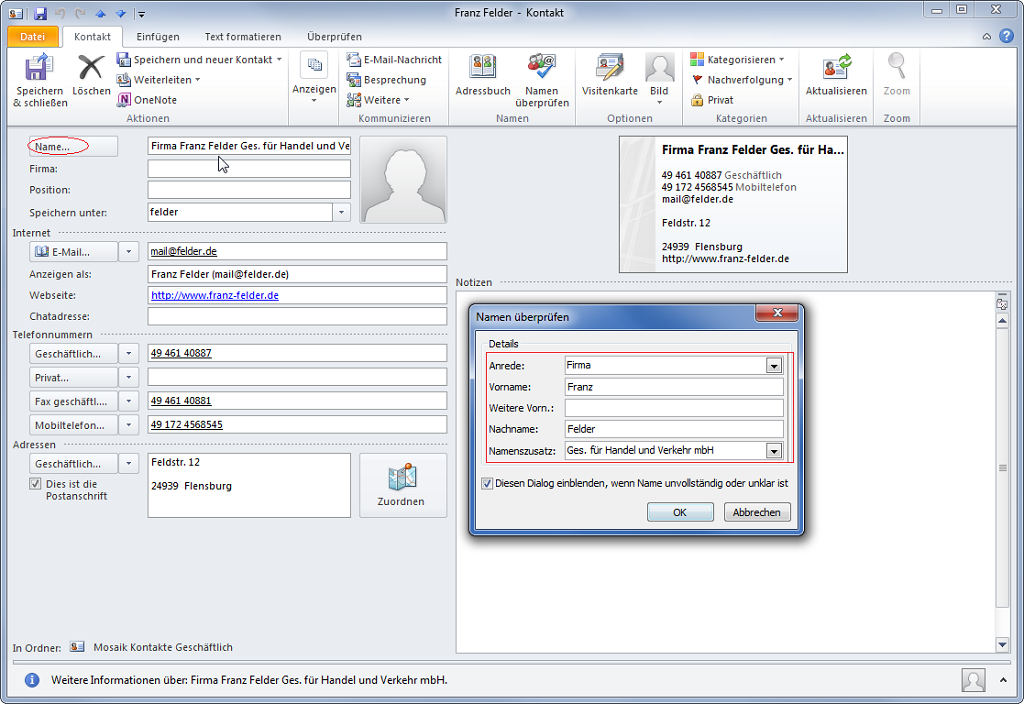Image resolution: width=1024 pixels, height=704 pixels.
Task: Uncheck 'Diesen Dialog einblenden' checkbox
Action: click(487, 483)
